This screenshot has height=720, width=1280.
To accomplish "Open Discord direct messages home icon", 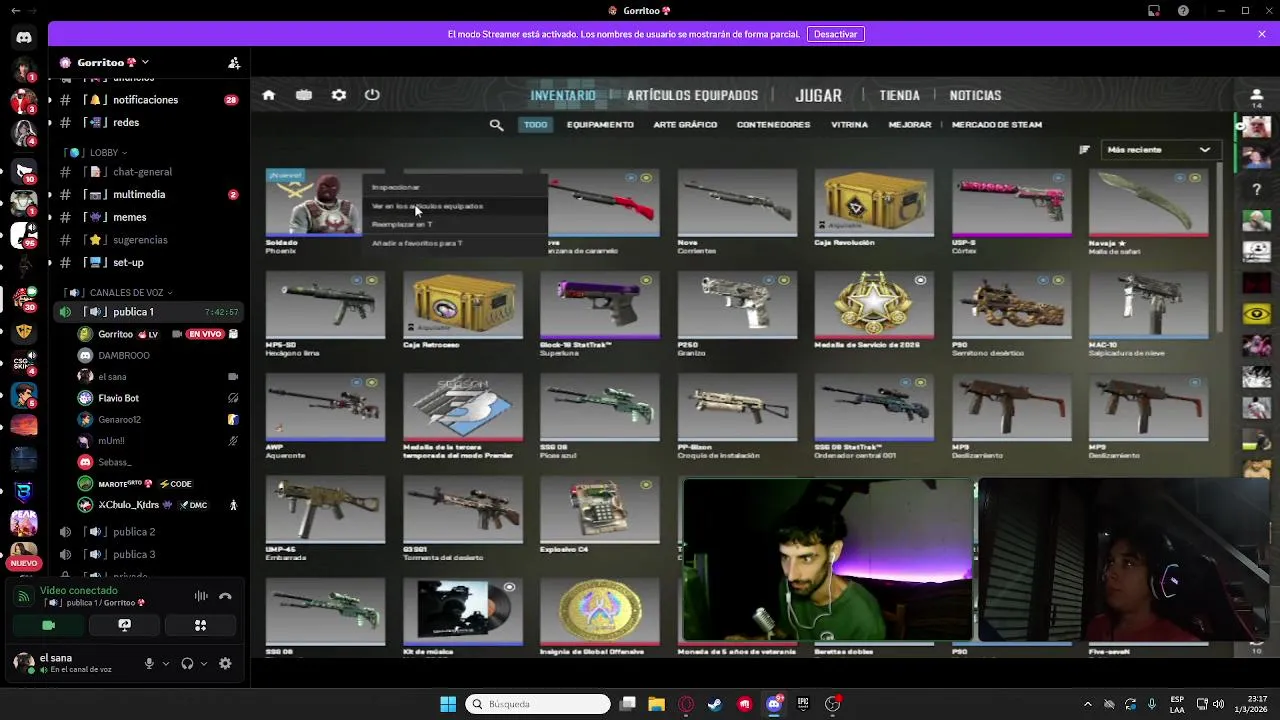I will coord(24,38).
